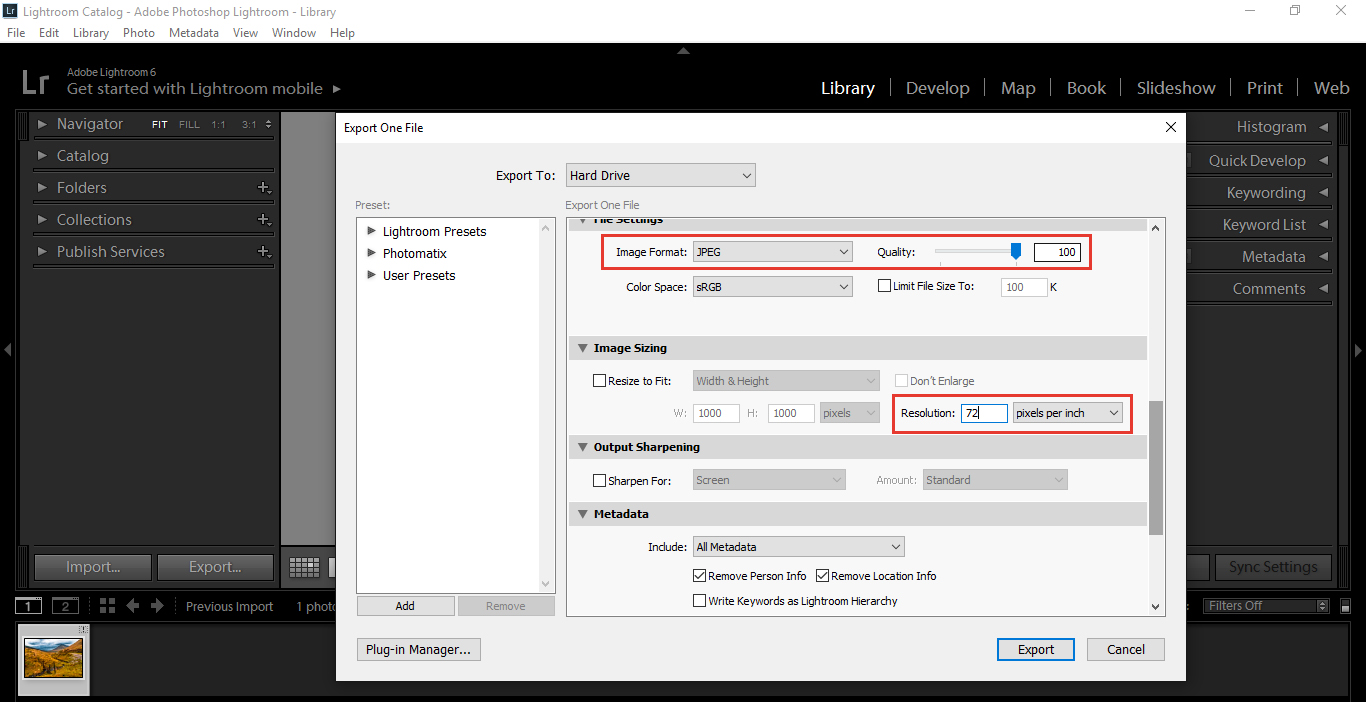1366x702 pixels.
Task: Hide the top module bar with the top arrow
Action: pyautogui.click(x=683, y=50)
